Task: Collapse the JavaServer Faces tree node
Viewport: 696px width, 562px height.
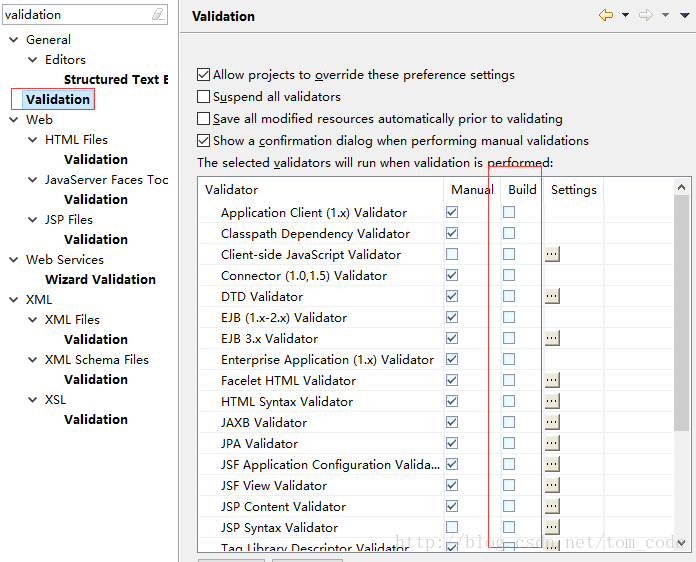Action: pos(32,179)
